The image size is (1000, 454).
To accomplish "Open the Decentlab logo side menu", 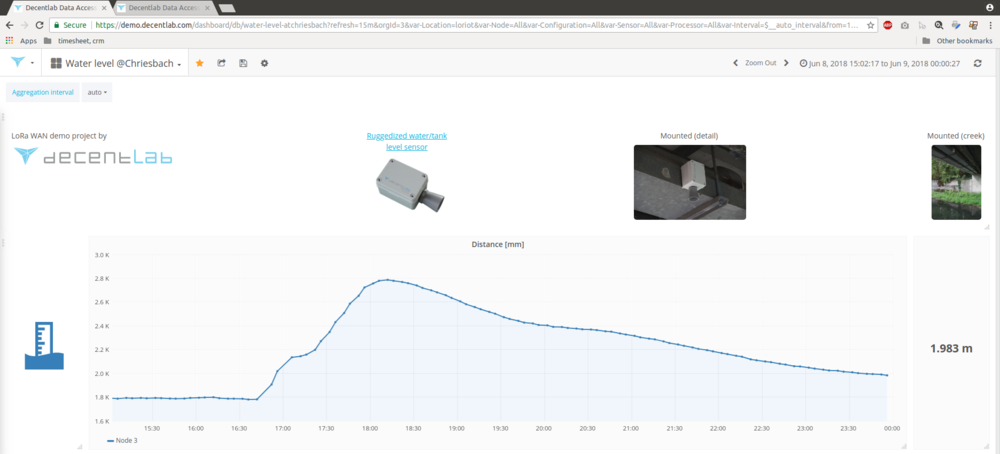I will (22, 63).
